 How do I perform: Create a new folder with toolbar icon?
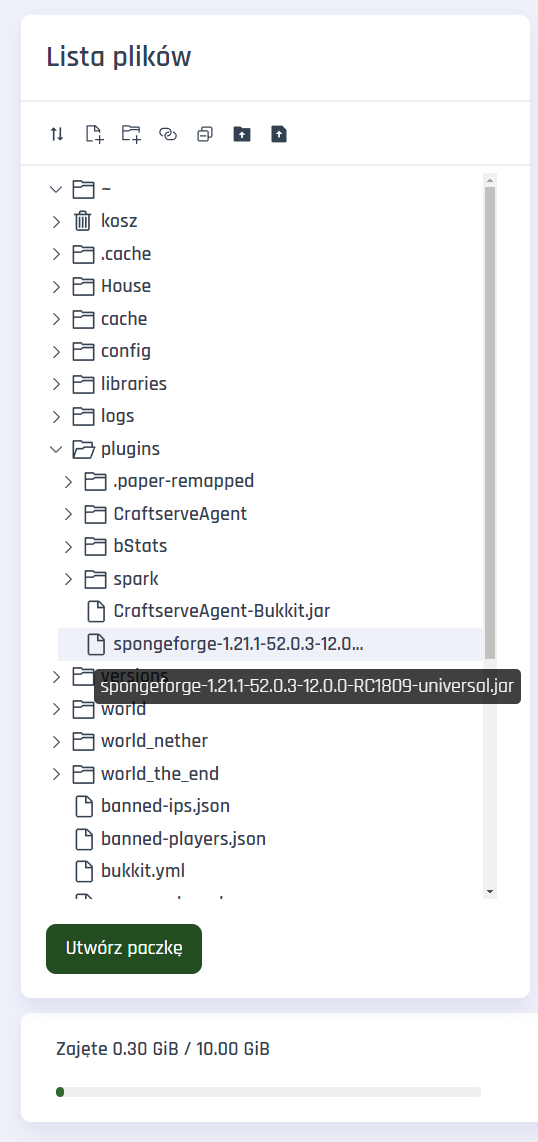(x=132, y=134)
